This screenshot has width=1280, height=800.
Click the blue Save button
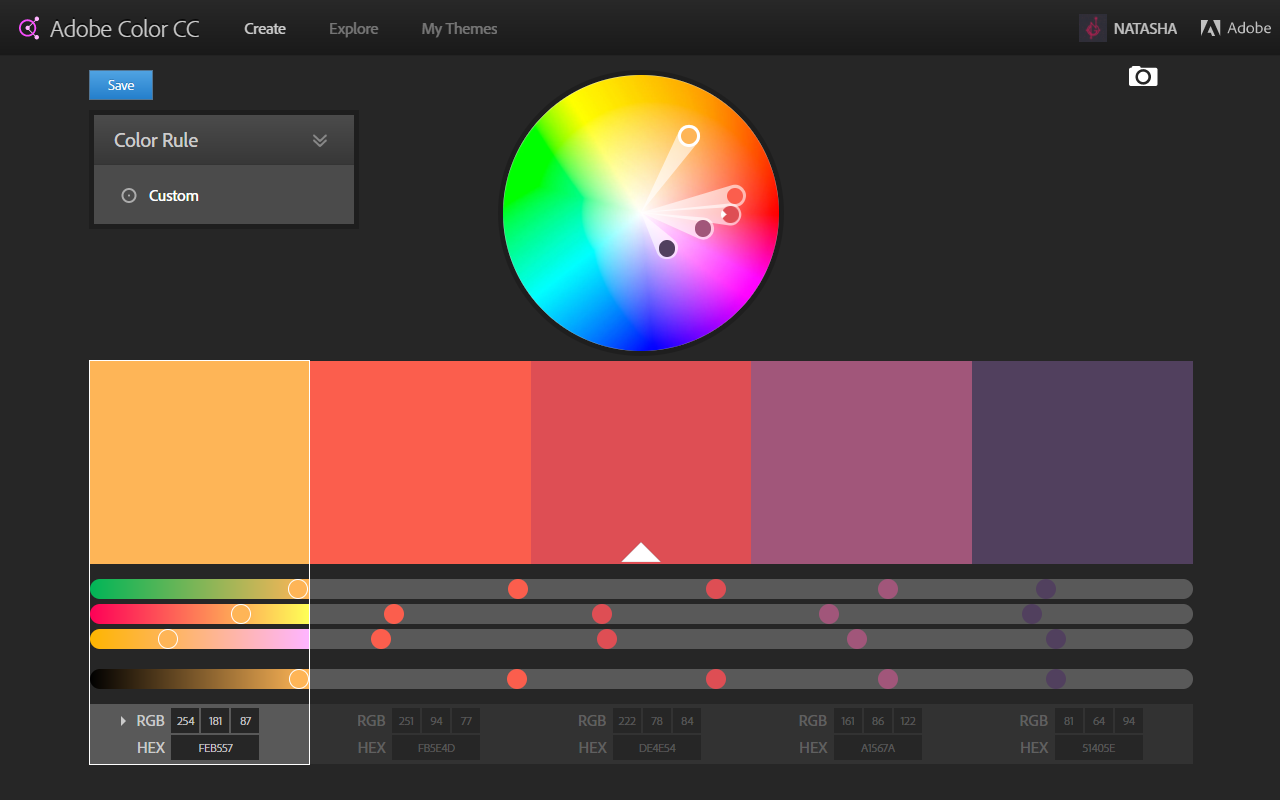[121, 85]
